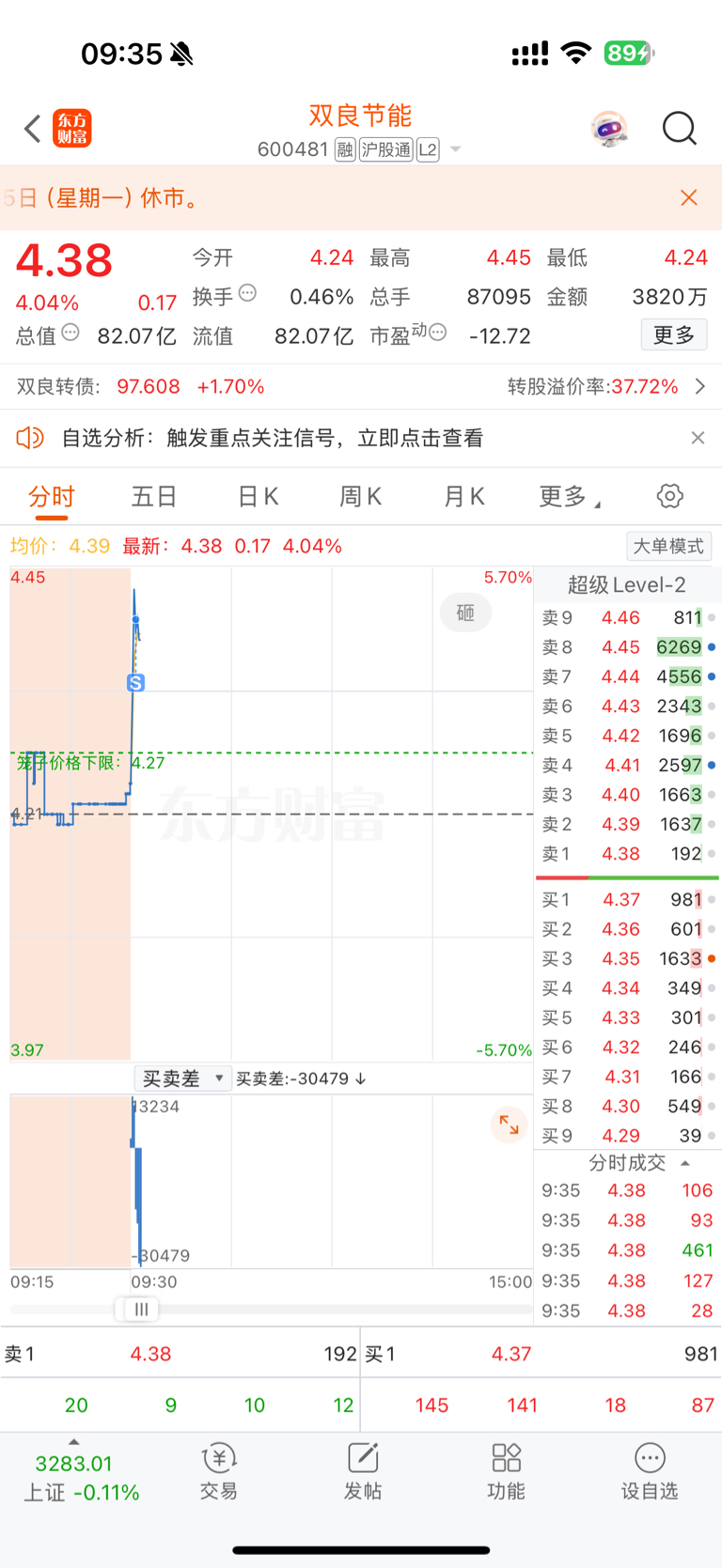The width and height of the screenshot is (722, 1568).
Task: Open 交易 trade icon
Action: [219, 1471]
